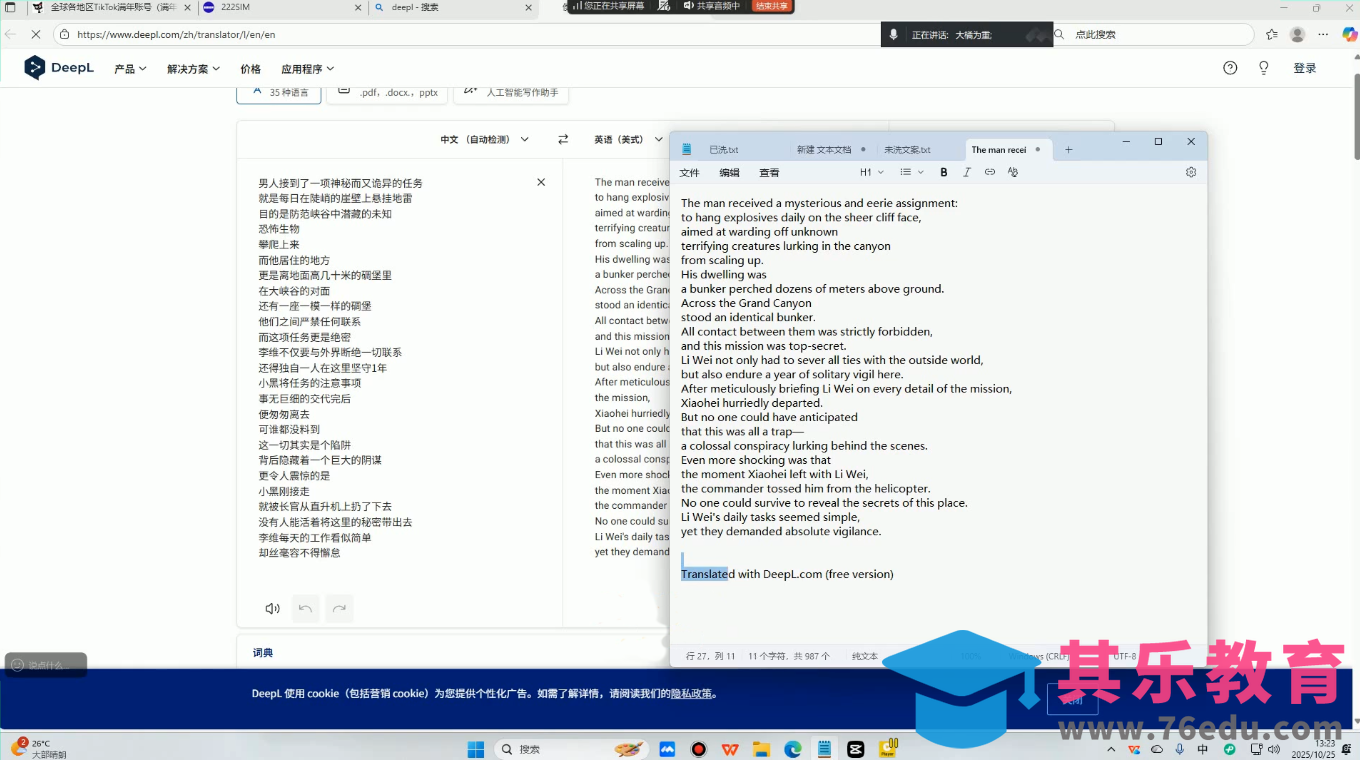Open Notepad settings via the gear icon
This screenshot has height=760, width=1360.
click(1190, 172)
